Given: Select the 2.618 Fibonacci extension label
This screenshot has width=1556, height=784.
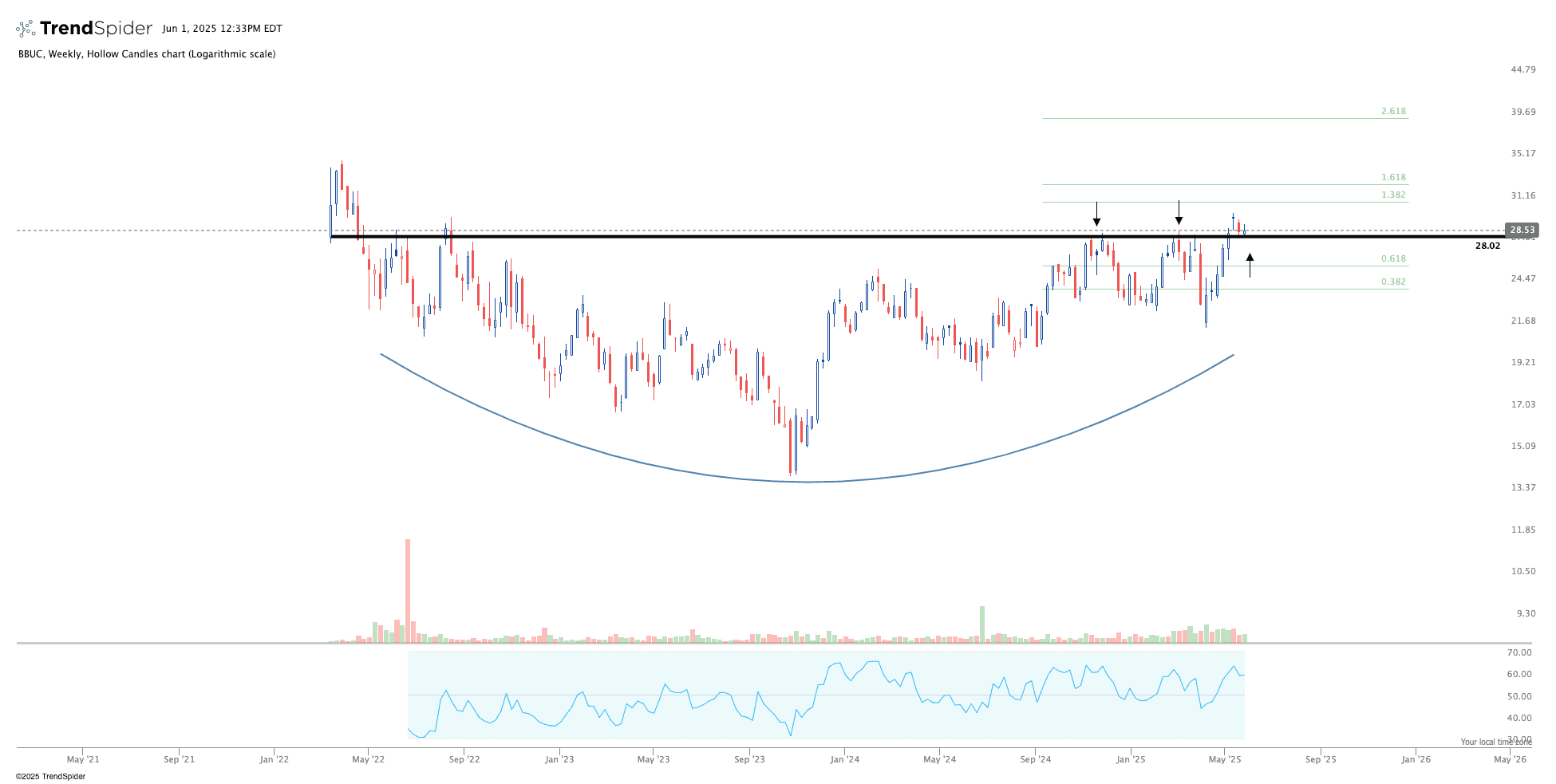Looking at the screenshot, I should click(x=1393, y=112).
